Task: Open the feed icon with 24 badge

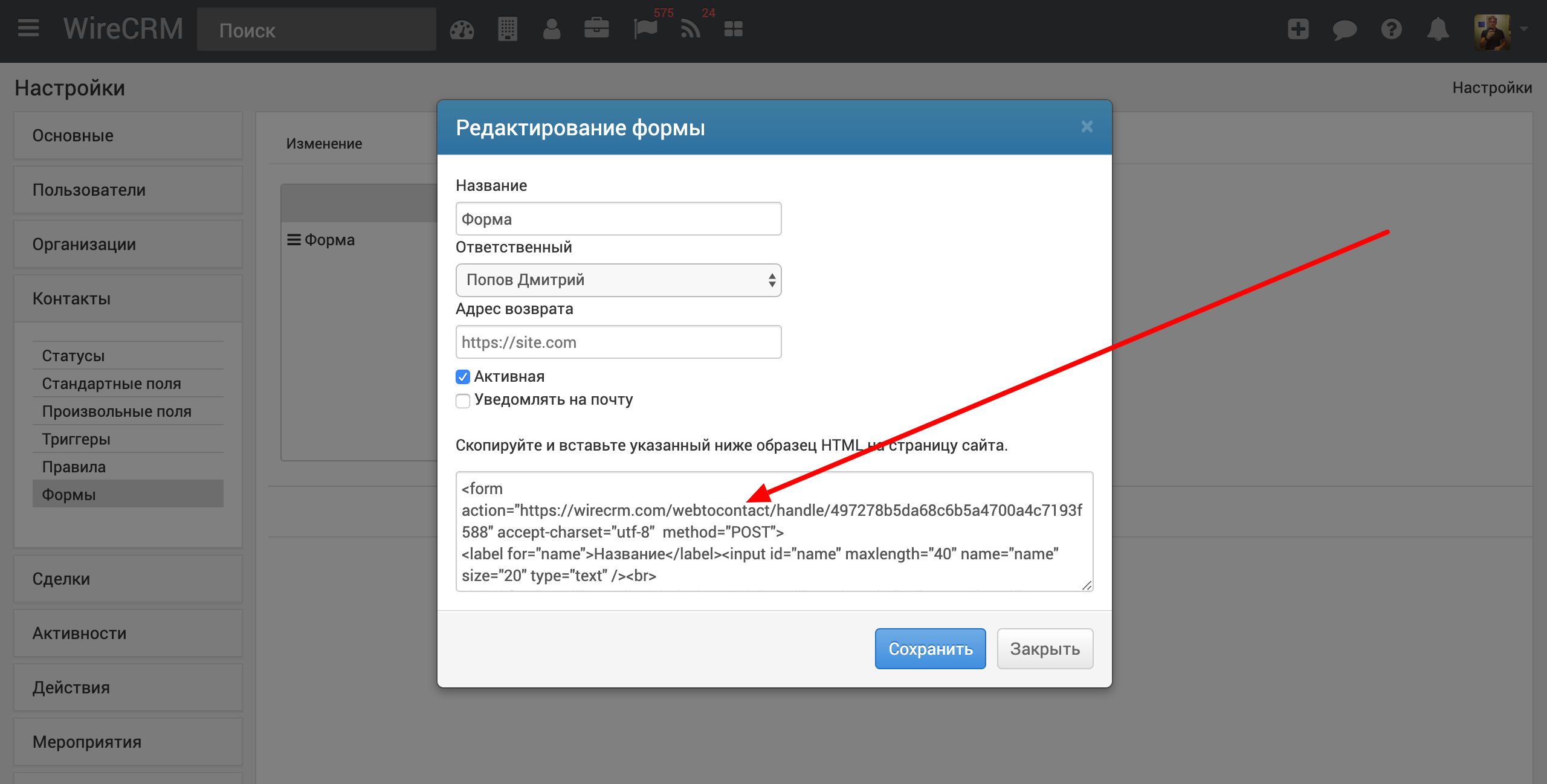Action: pos(690,29)
